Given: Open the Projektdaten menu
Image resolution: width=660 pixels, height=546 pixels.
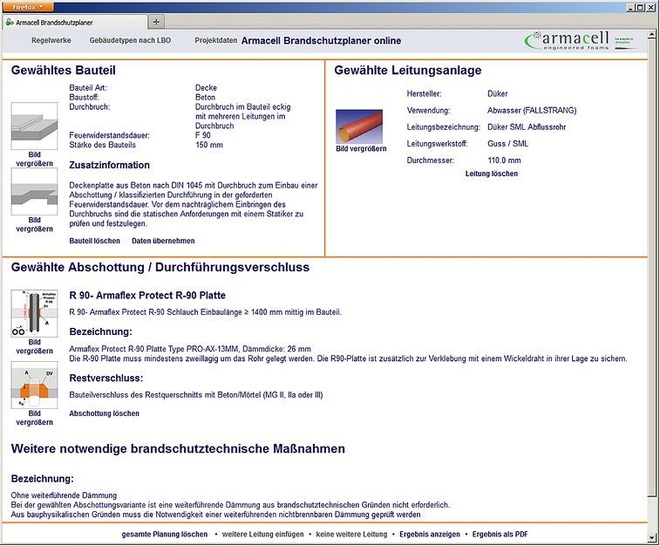Looking at the screenshot, I should point(216,40).
